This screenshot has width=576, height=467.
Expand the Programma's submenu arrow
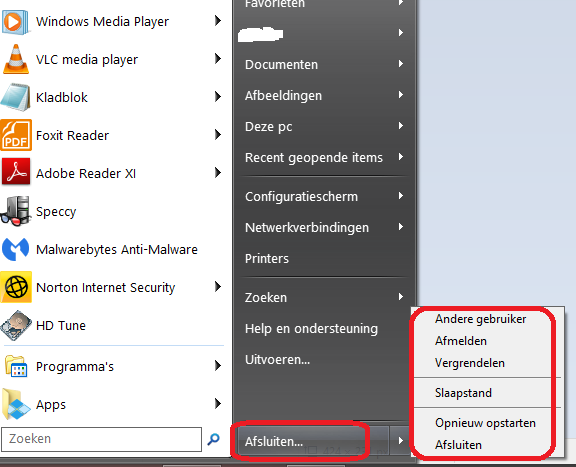coord(218,366)
